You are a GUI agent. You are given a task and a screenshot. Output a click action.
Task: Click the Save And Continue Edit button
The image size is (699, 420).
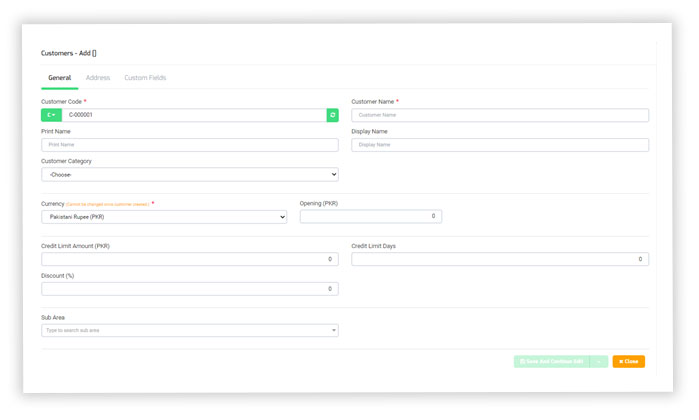tap(551, 361)
